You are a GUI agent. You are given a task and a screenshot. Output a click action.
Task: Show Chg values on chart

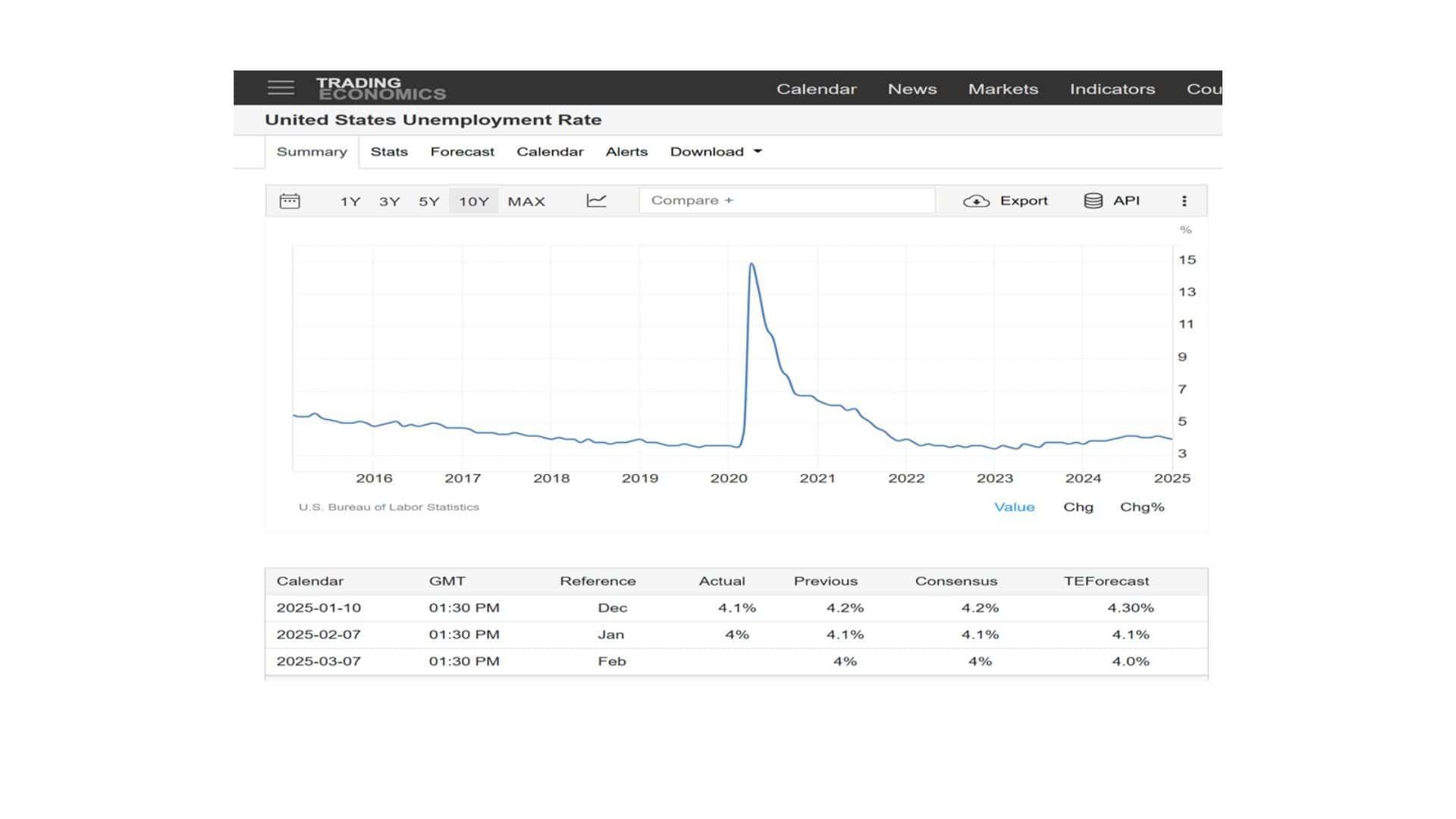[x=1078, y=507]
